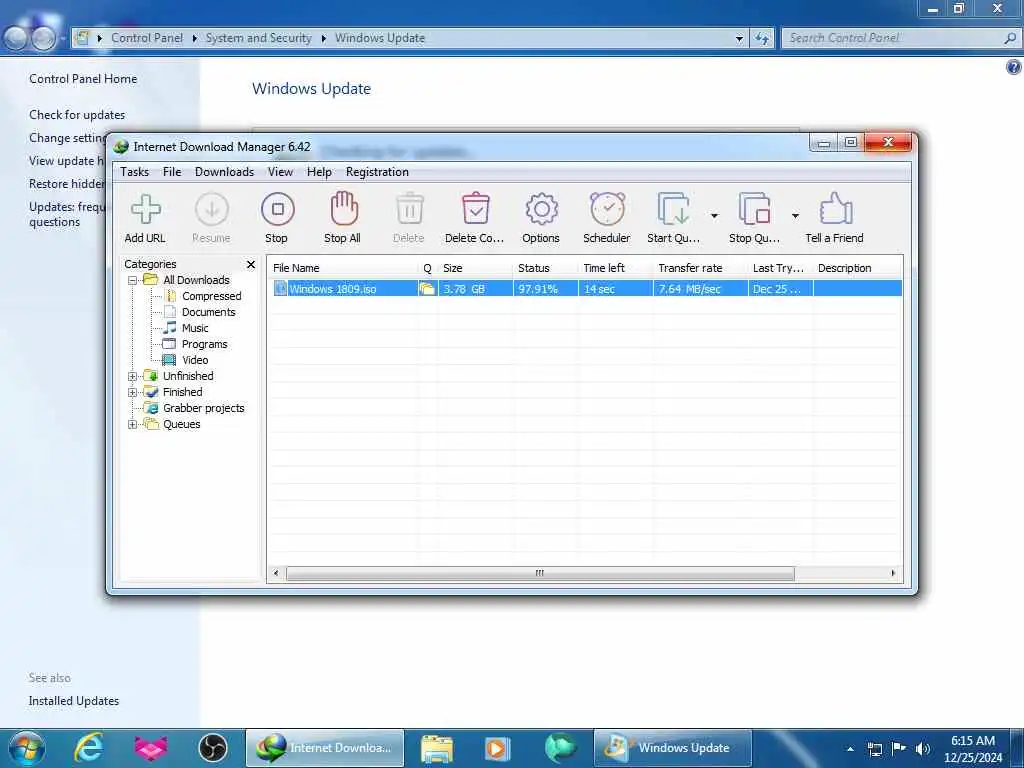Click the Tell a Friend thumbs-up icon
Viewport: 1024px width, 768px height.
(x=835, y=208)
